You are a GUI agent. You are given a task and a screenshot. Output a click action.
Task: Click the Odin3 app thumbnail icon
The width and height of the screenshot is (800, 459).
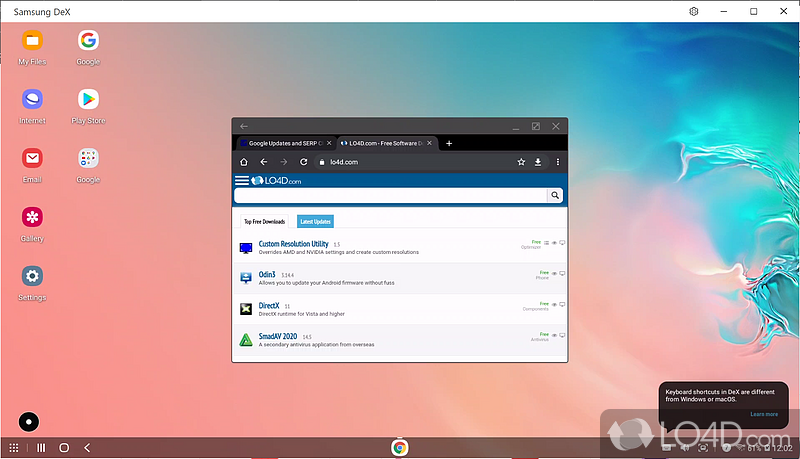246,277
